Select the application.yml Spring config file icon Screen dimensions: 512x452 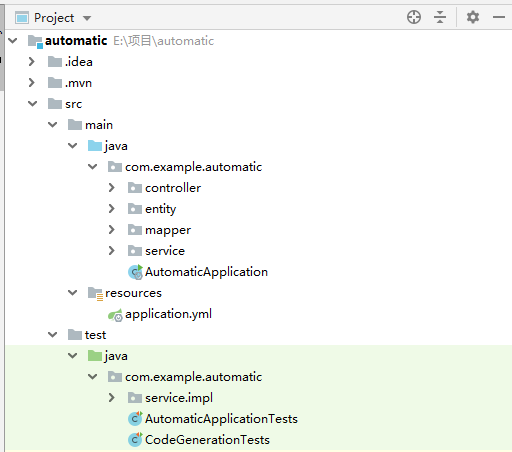(x=115, y=314)
